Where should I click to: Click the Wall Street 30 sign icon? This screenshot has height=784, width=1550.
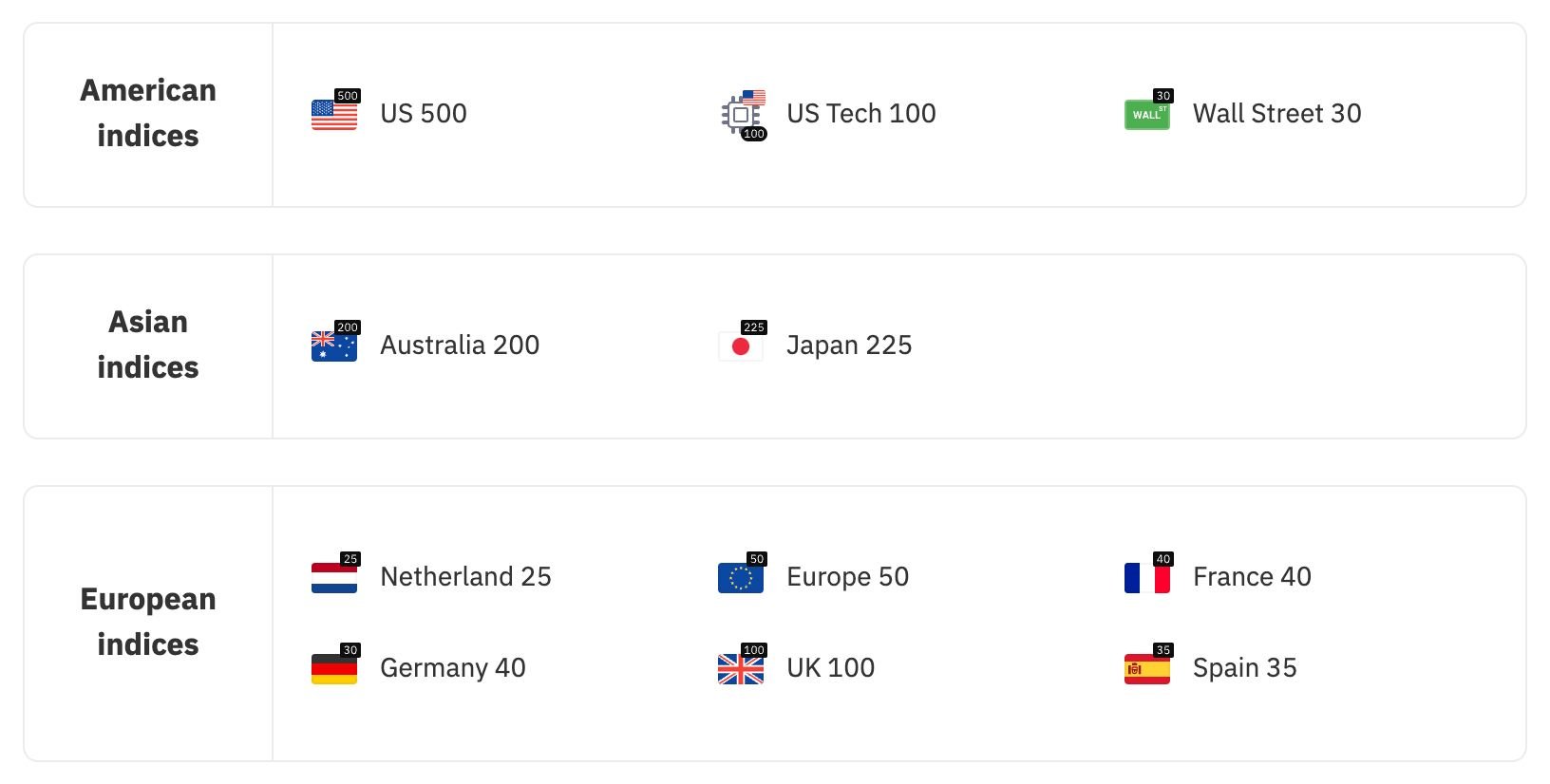(x=1147, y=114)
